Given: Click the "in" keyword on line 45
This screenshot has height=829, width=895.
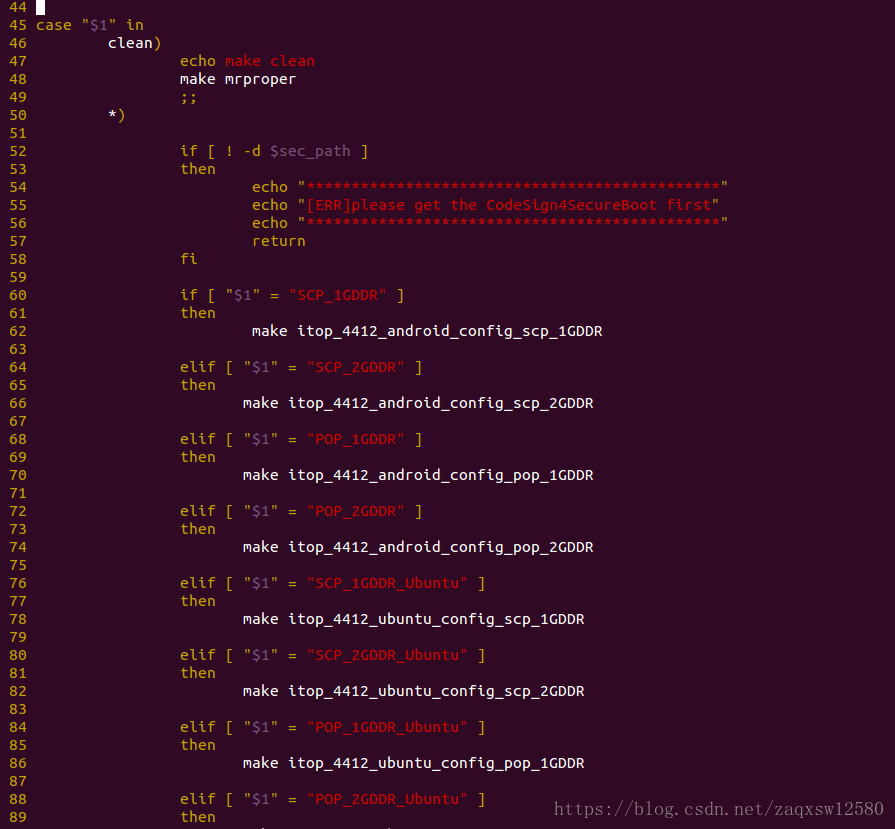Looking at the screenshot, I should (135, 25).
